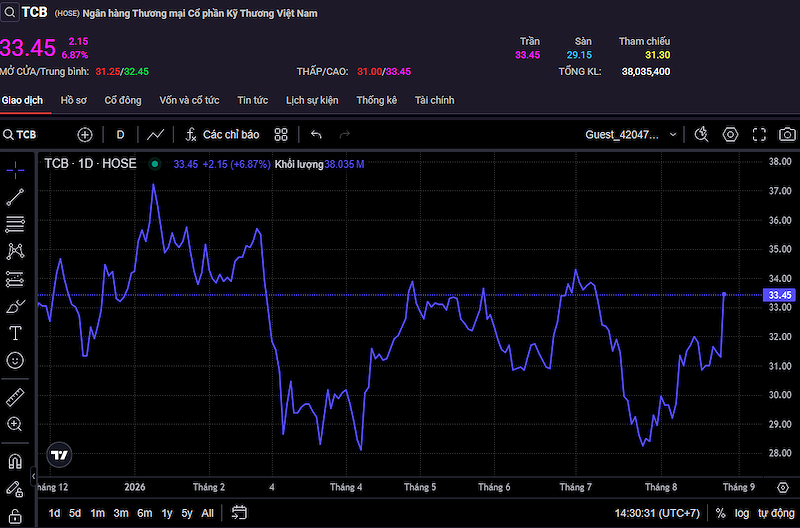Viewport: 800px width, 528px height.
Task: Open price scale settings gear icon
Action: tap(783, 488)
